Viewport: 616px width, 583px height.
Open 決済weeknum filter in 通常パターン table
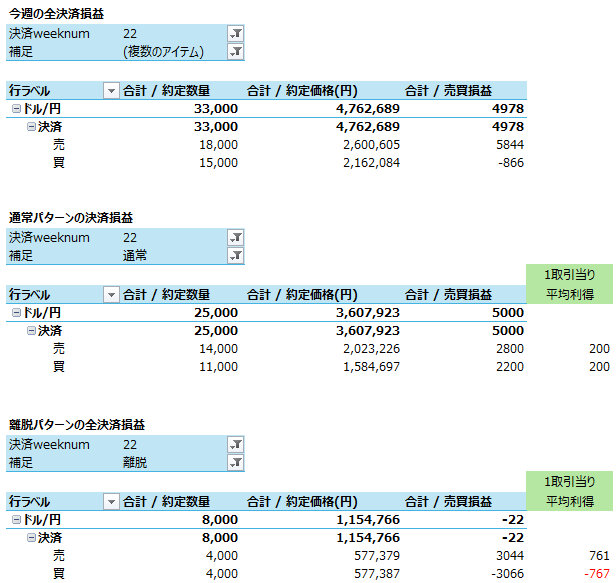pos(235,238)
